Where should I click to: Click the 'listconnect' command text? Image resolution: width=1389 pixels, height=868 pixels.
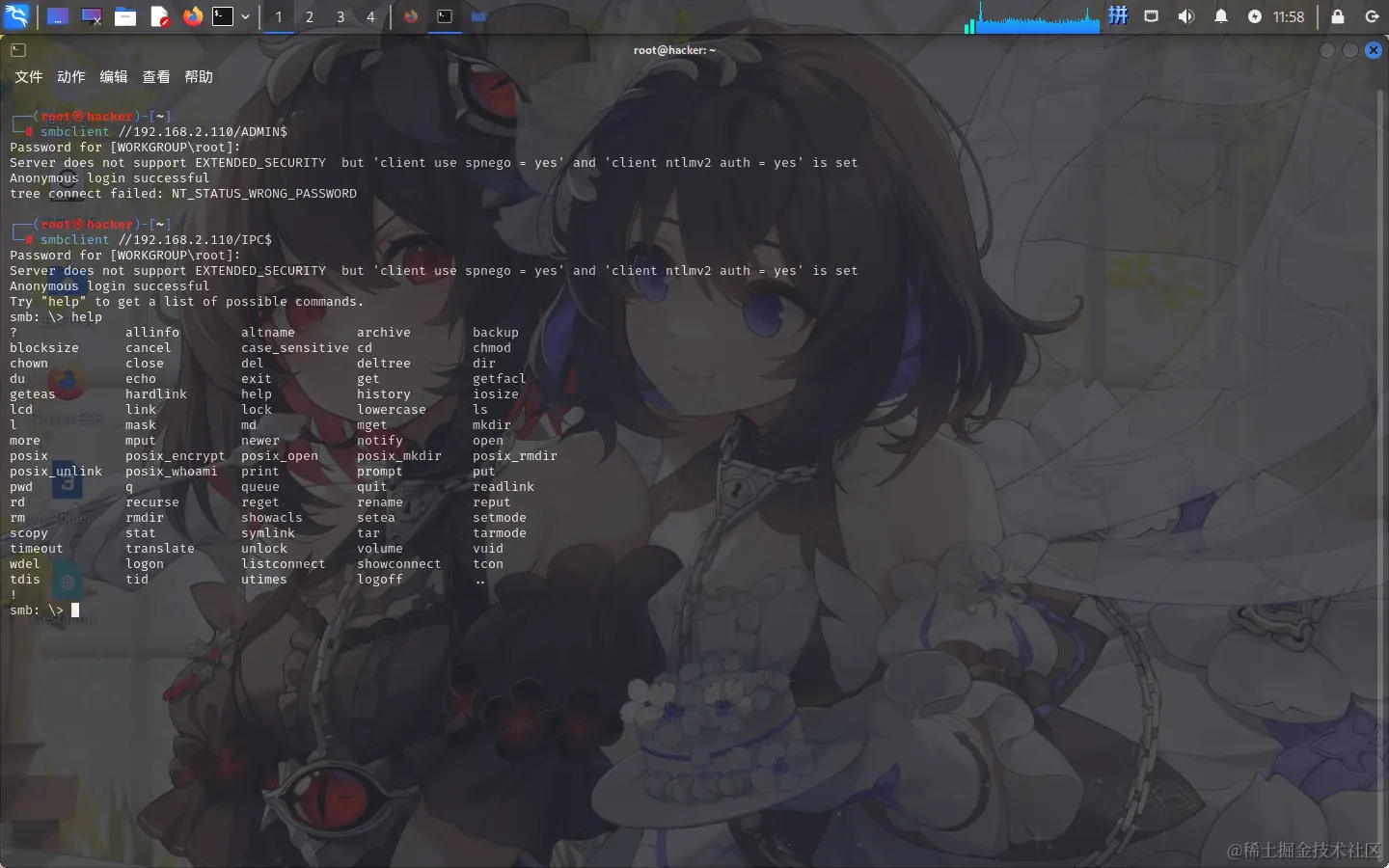point(284,564)
